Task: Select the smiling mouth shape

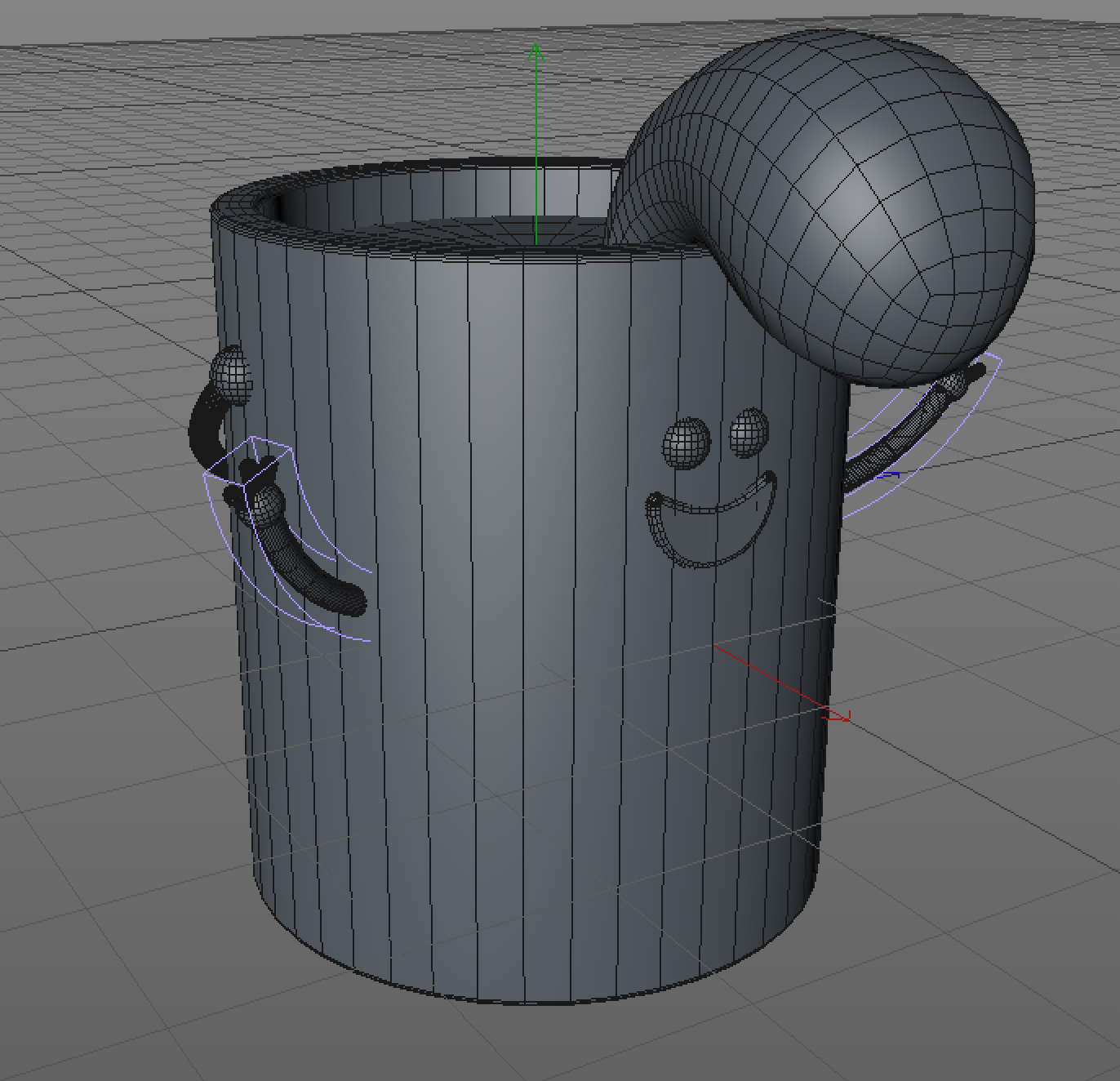Action: 710,521
